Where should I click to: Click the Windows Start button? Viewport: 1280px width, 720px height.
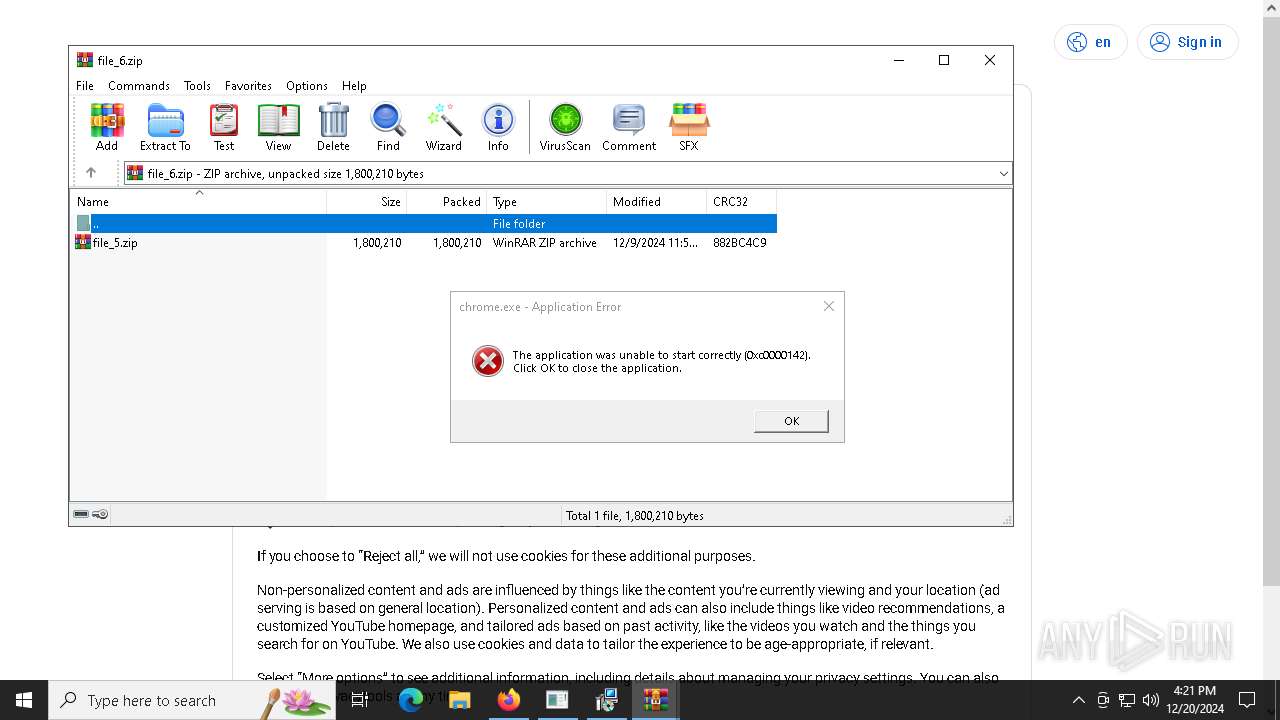coord(24,700)
